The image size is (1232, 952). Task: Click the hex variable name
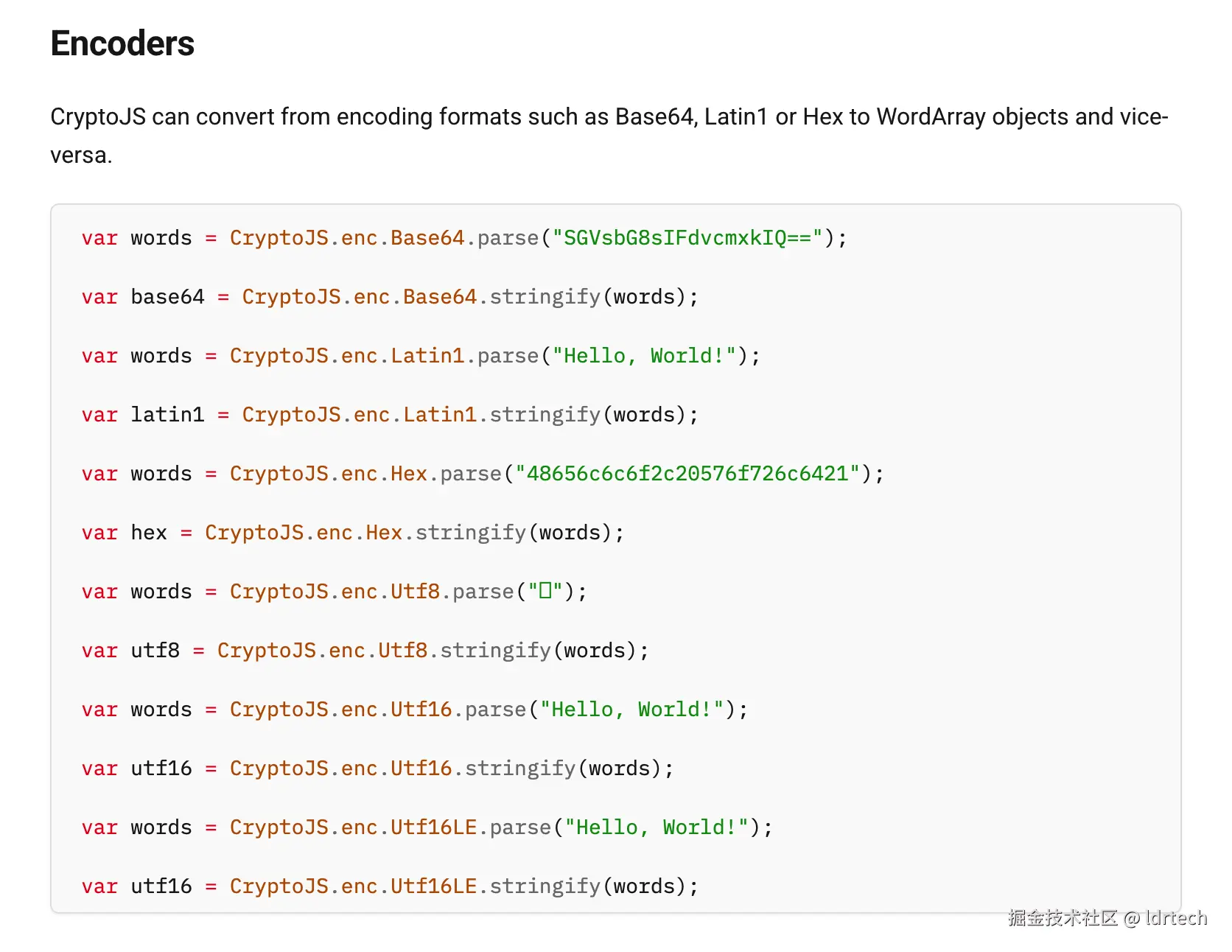point(149,533)
